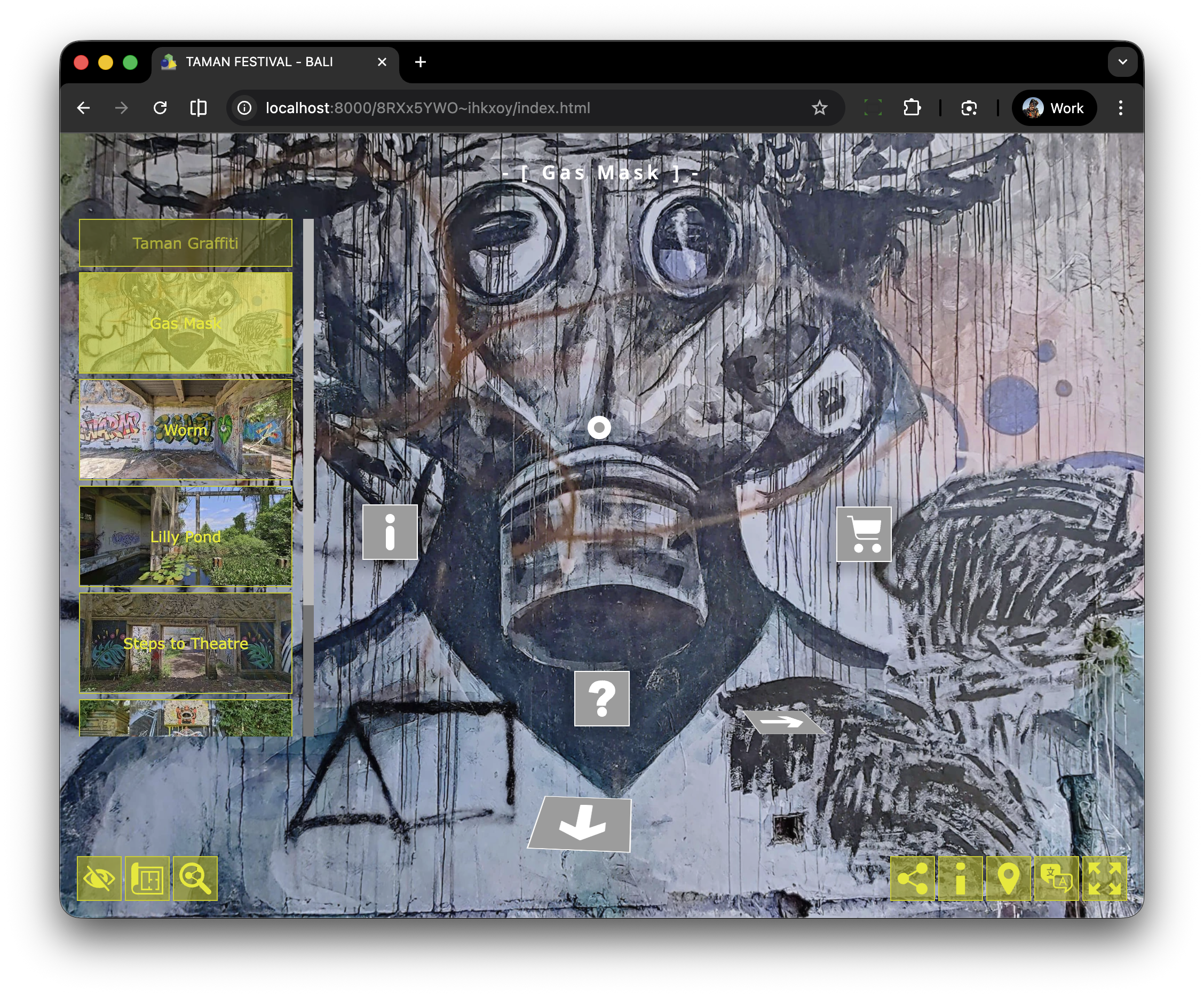Open the floor plan icon
Image resolution: width=1204 pixels, height=997 pixels.
147,879
